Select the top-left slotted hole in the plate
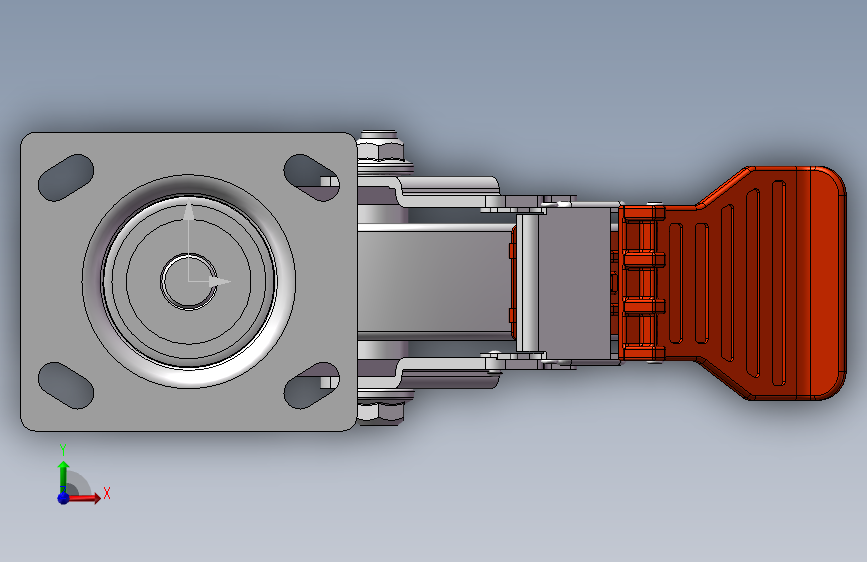 coord(66,178)
